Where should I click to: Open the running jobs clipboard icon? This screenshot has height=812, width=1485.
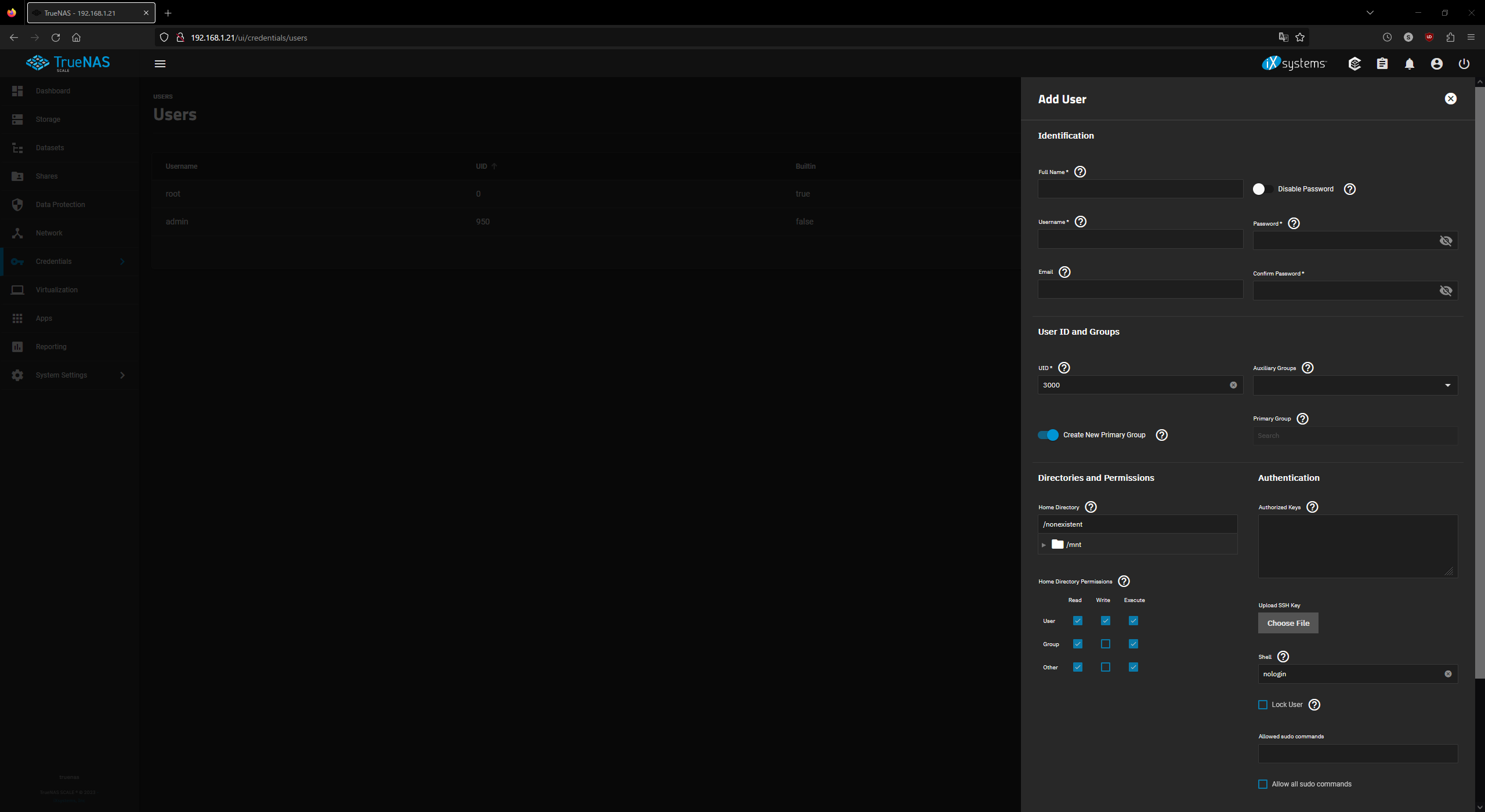click(1382, 64)
